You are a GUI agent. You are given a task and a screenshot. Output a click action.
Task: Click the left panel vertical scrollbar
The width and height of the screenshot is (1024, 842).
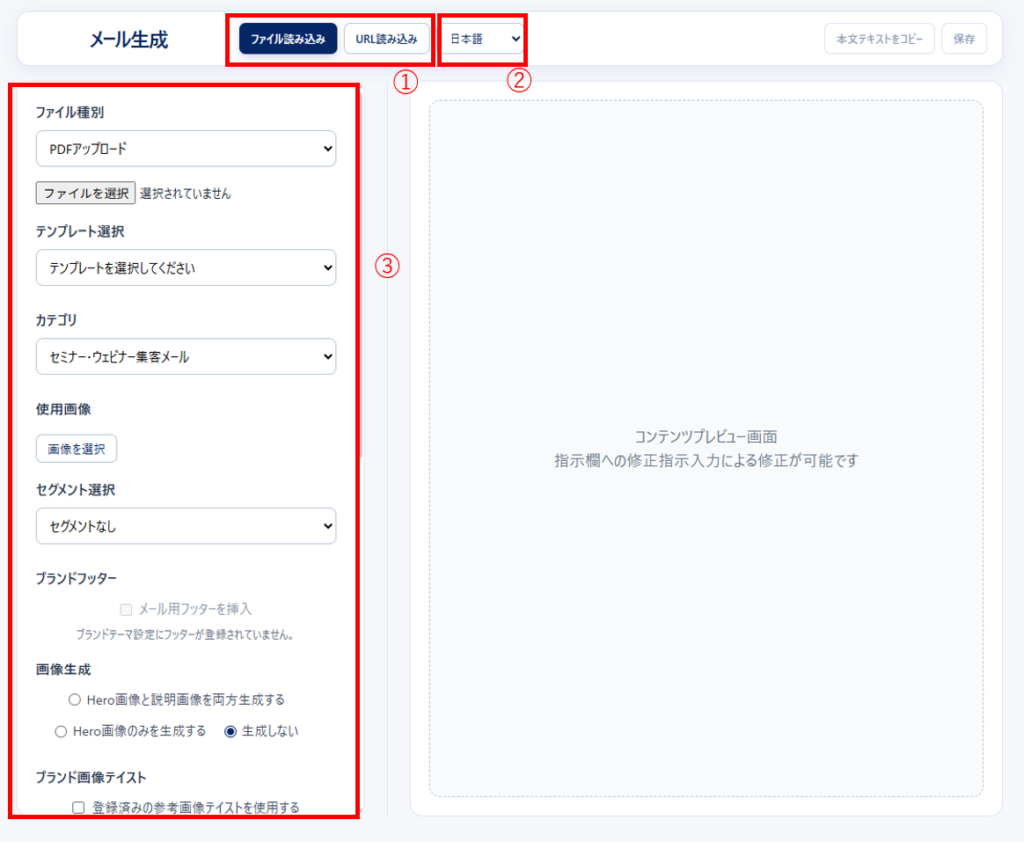(x=360, y=274)
